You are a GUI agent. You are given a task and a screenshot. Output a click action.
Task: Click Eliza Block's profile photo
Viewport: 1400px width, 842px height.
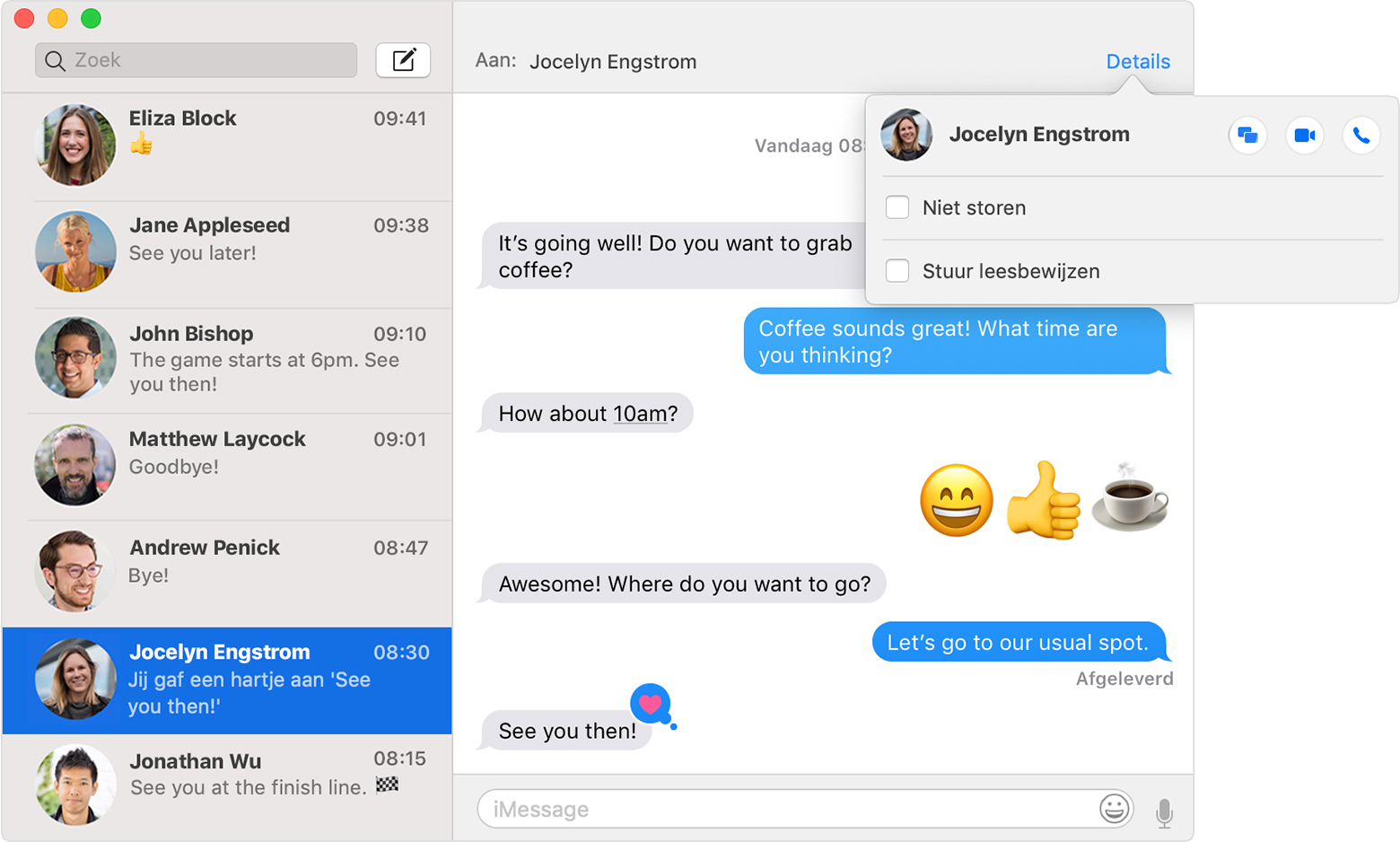[75, 145]
